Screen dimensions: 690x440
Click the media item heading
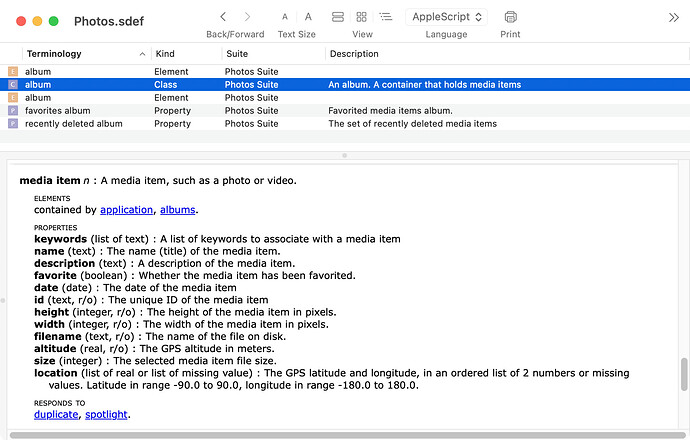tap(50, 180)
